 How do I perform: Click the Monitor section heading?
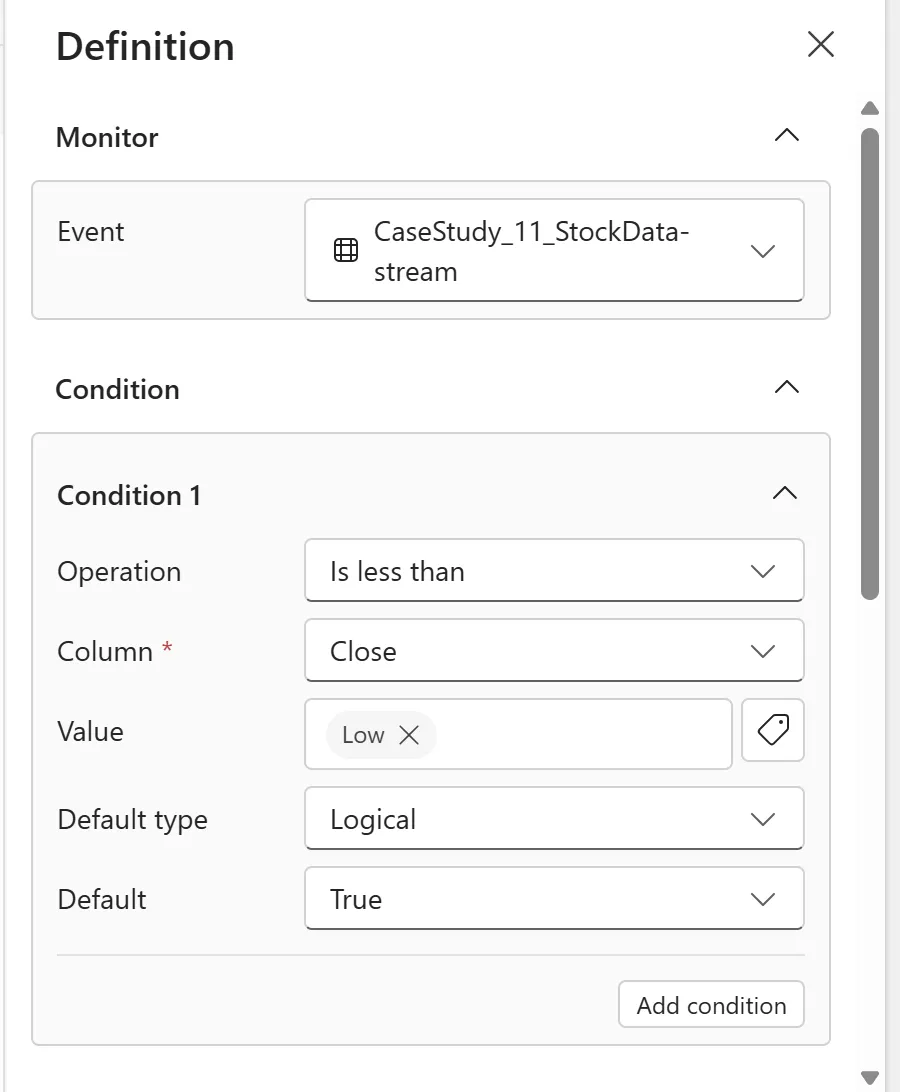point(107,137)
